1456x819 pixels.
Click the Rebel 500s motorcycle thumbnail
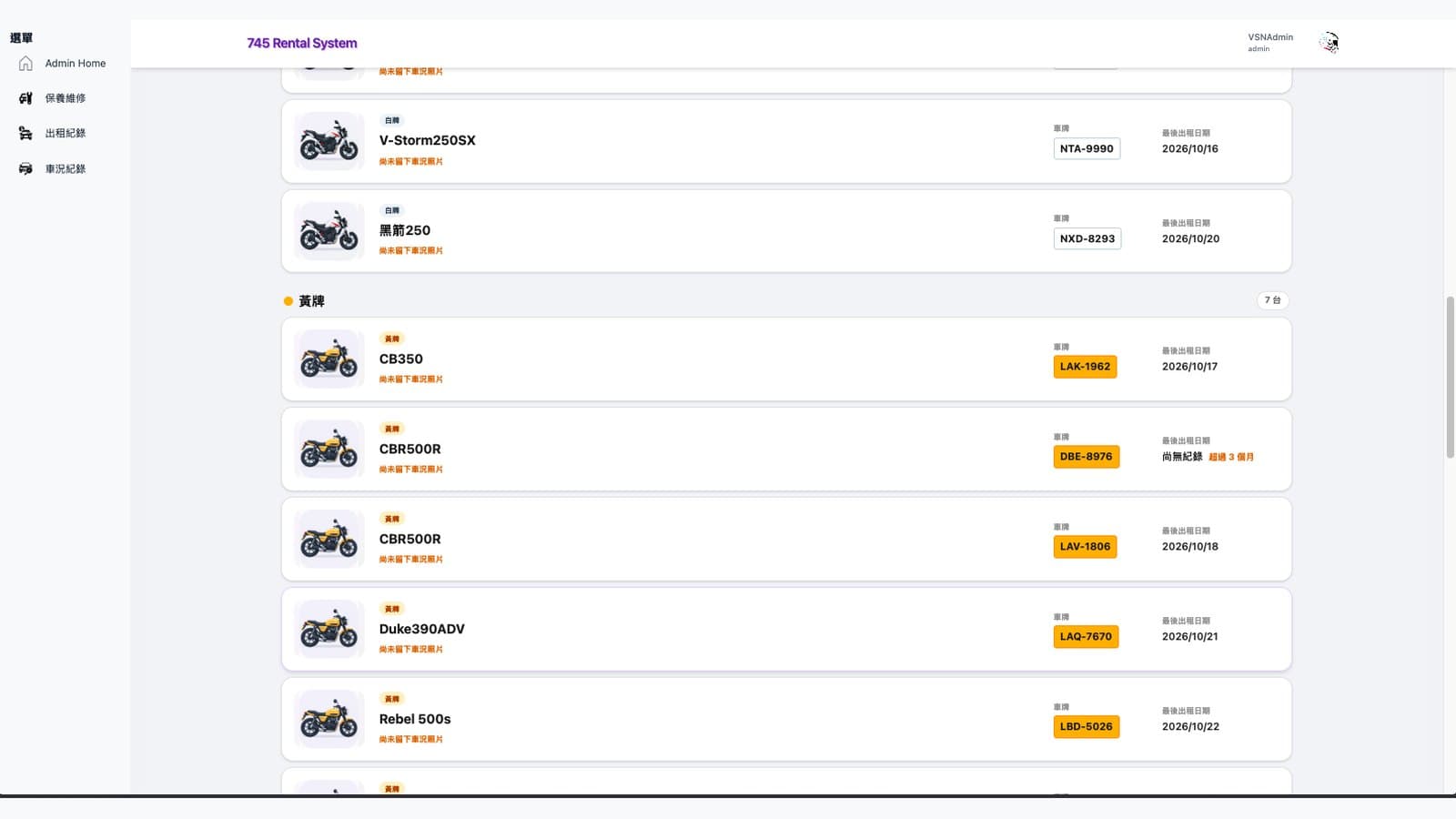pyautogui.click(x=329, y=720)
